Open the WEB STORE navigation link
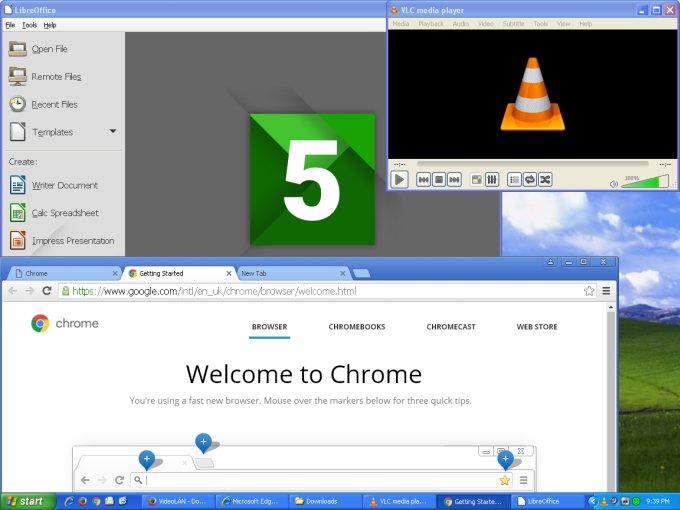This screenshot has width=680, height=510. click(x=536, y=327)
